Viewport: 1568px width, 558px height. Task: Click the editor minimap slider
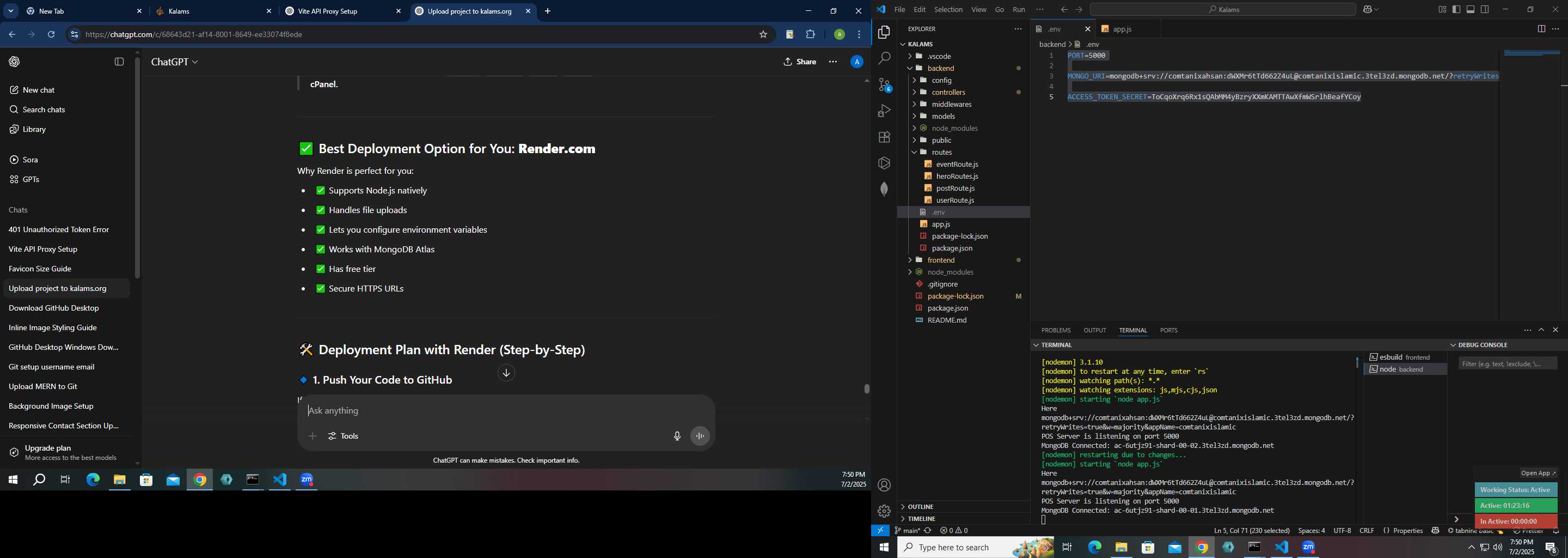[x=1532, y=53]
